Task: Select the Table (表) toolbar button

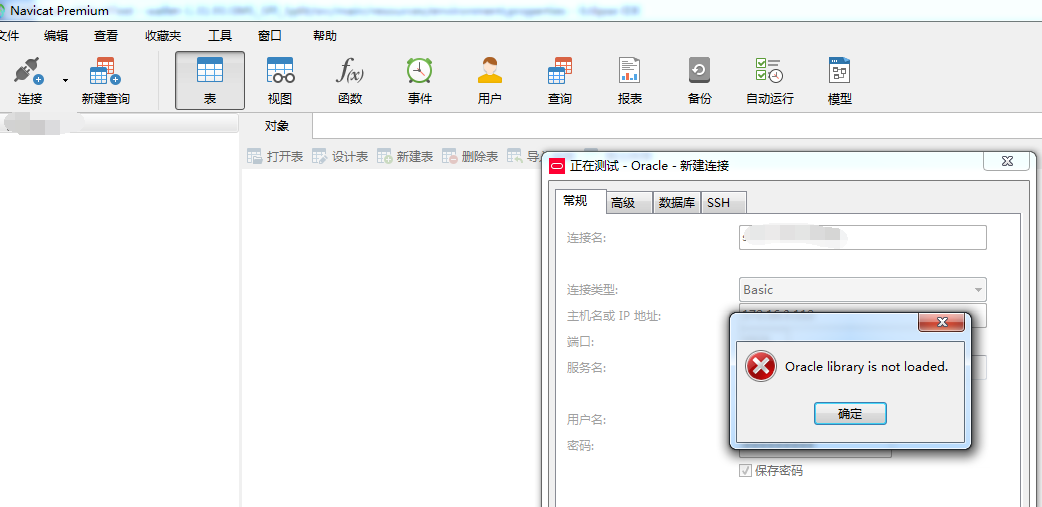Action: [x=210, y=80]
